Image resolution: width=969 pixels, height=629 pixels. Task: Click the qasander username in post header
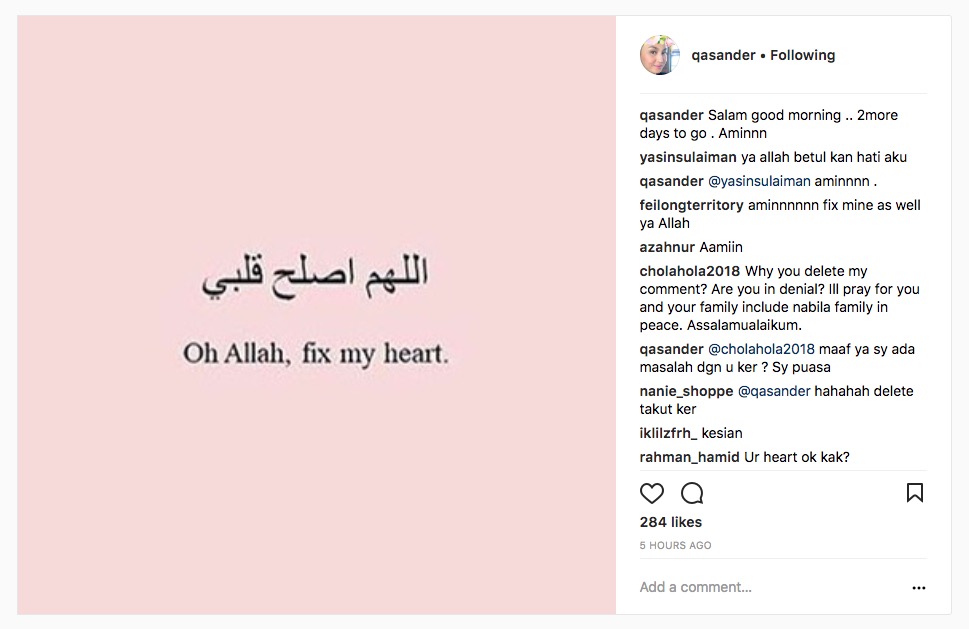click(723, 55)
